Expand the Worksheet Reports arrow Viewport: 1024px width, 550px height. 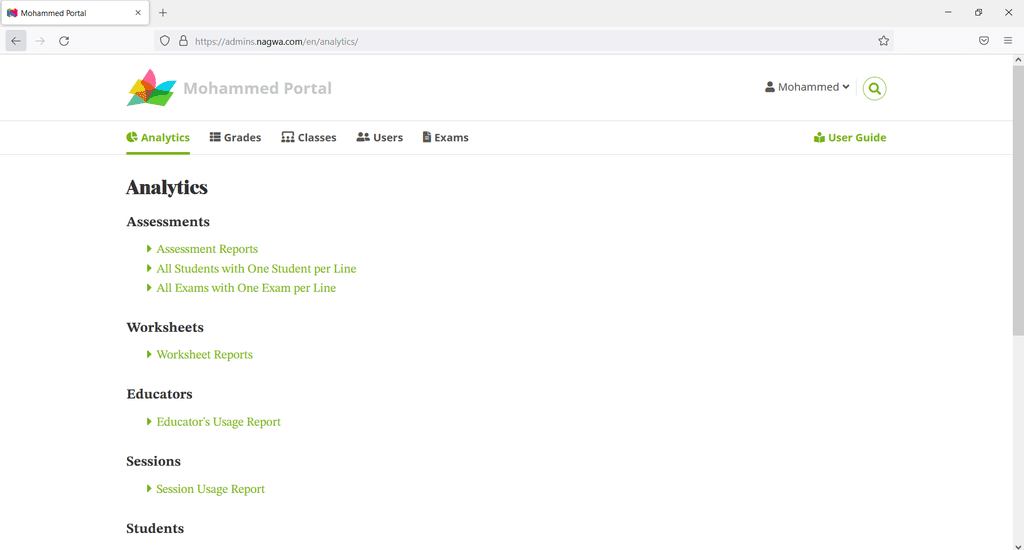(149, 355)
